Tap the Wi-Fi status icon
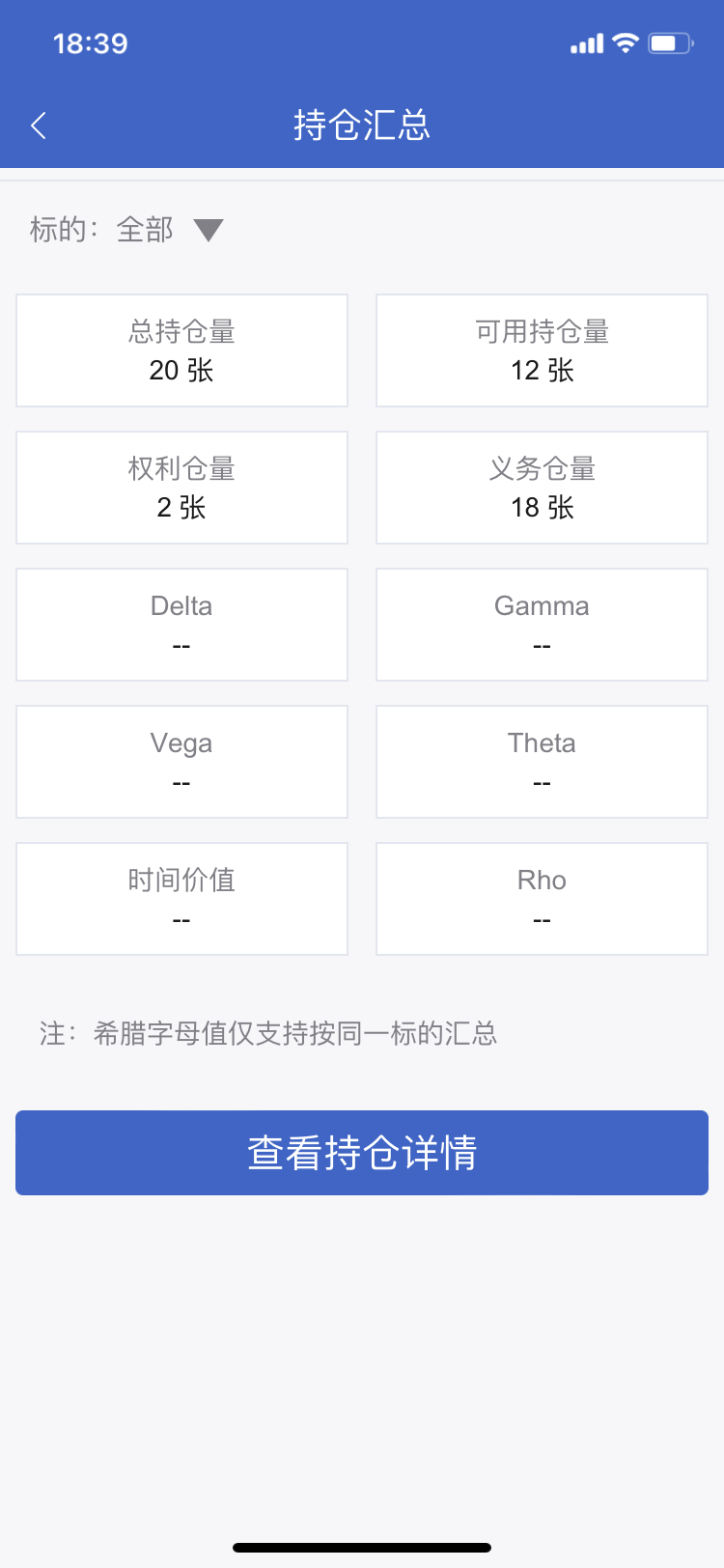This screenshot has height=1568, width=724. pyautogui.click(x=626, y=43)
